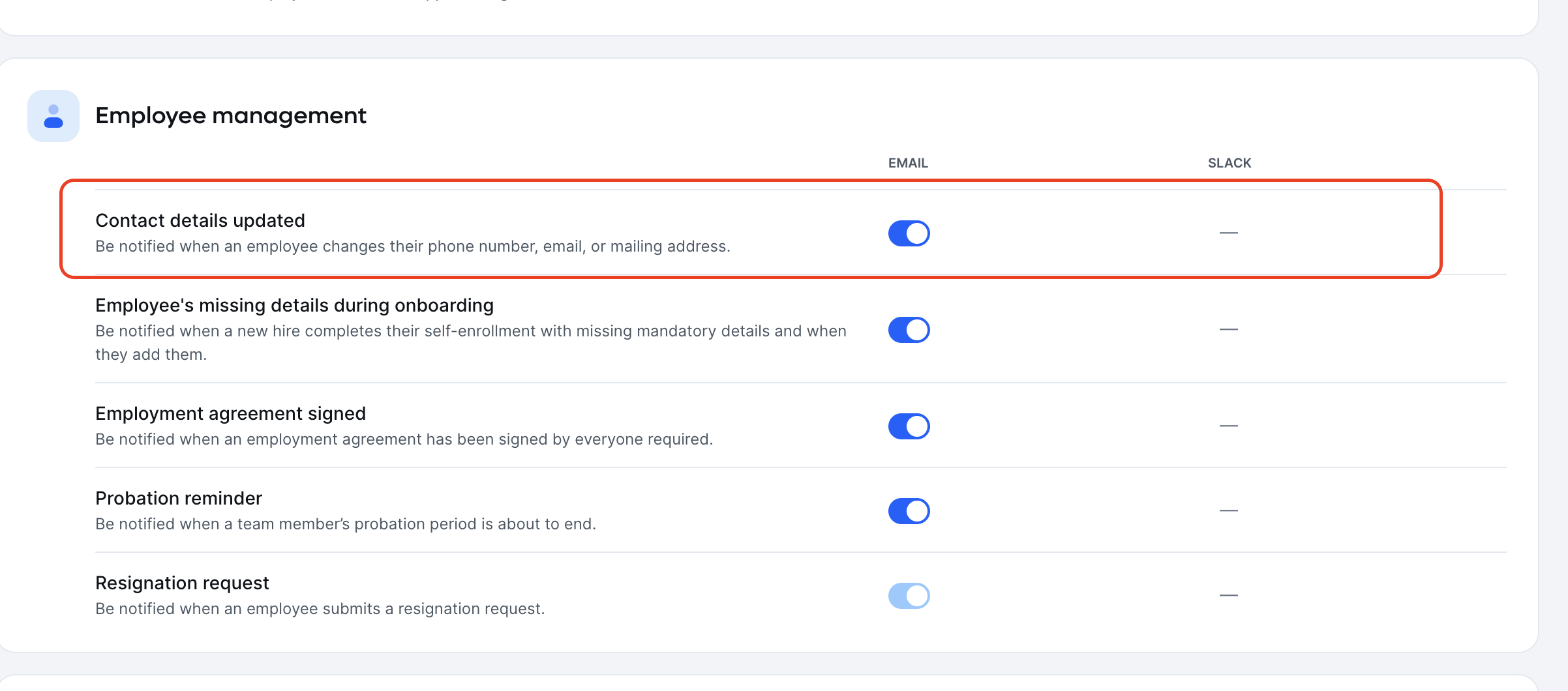The height and width of the screenshot is (691, 1568).
Task: Click Employment agreement signed title
Action: pyautogui.click(x=230, y=413)
